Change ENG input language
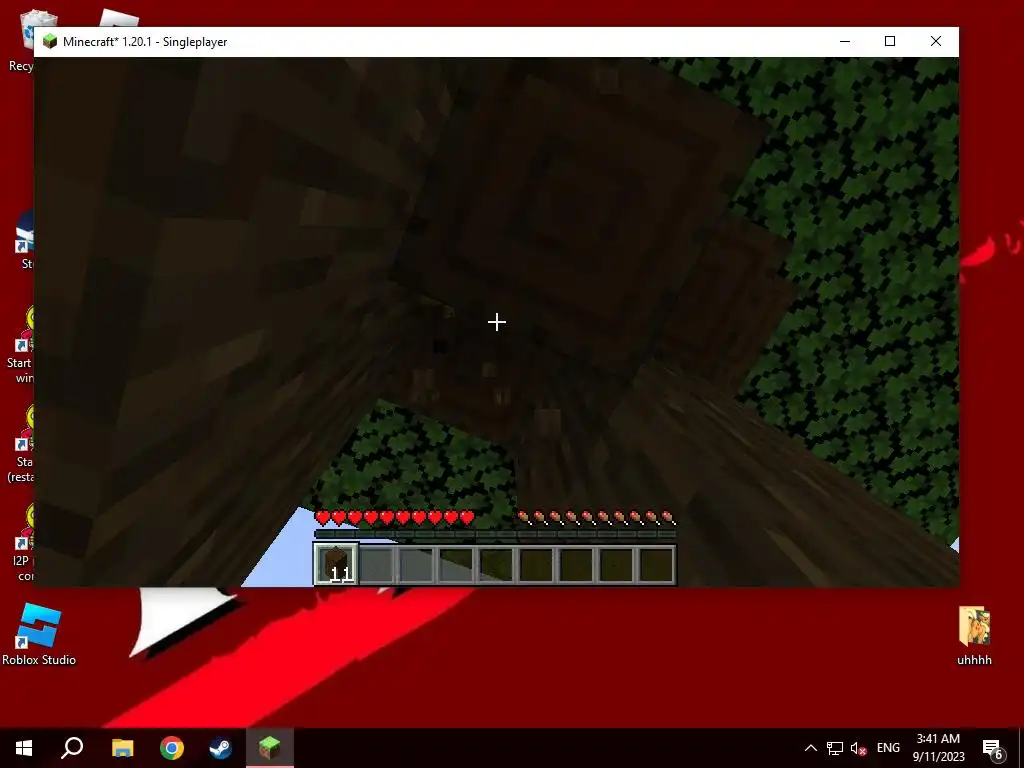Screen dimensions: 1024x768 [888, 748]
